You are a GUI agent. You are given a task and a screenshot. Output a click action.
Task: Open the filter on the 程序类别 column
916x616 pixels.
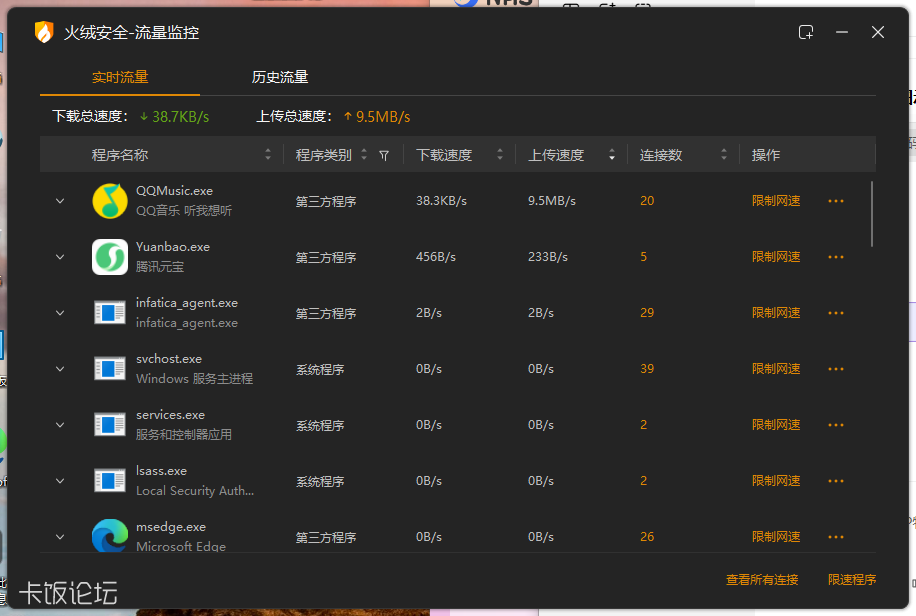383,155
